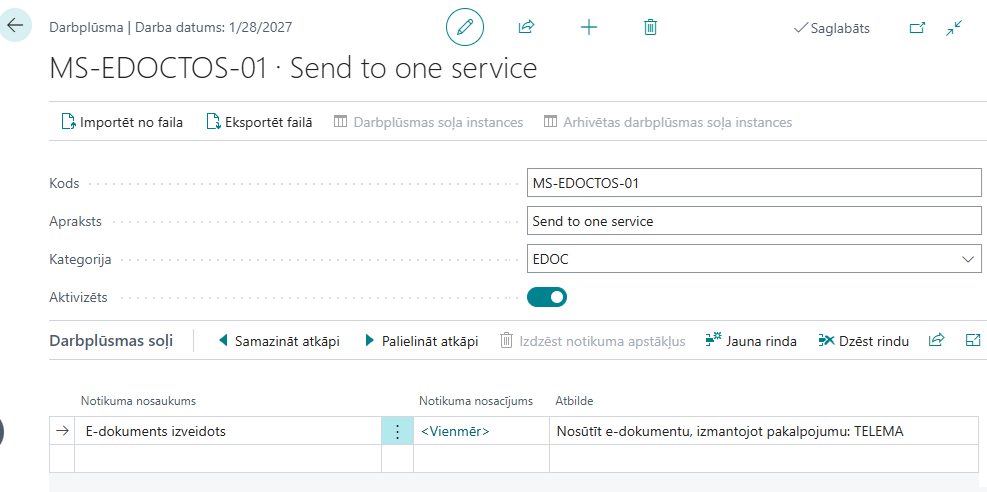This screenshot has height=492, width=987.
Task: Add a row with Jauna rinda
Action: (x=751, y=341)
